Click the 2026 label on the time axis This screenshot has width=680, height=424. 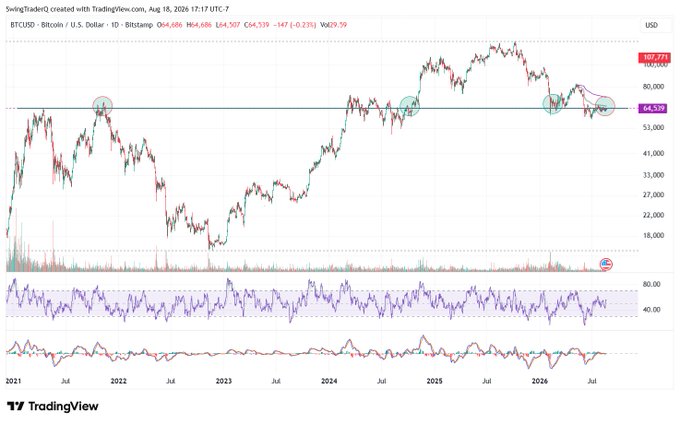539,381
